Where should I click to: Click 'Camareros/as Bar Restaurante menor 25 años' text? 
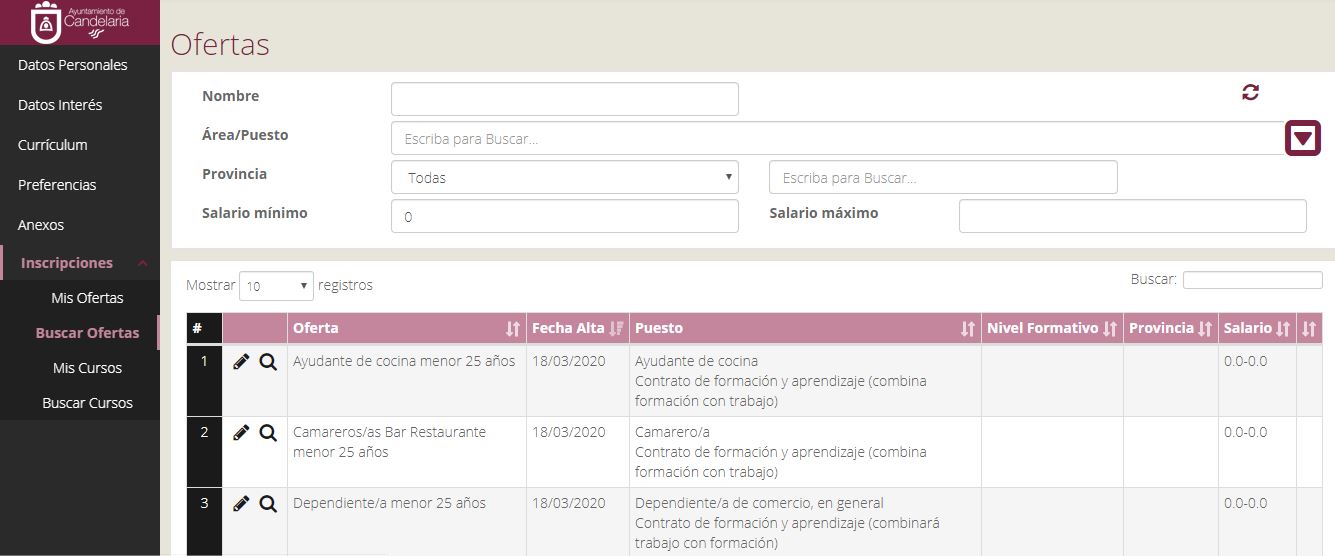[x=390, y=442]
